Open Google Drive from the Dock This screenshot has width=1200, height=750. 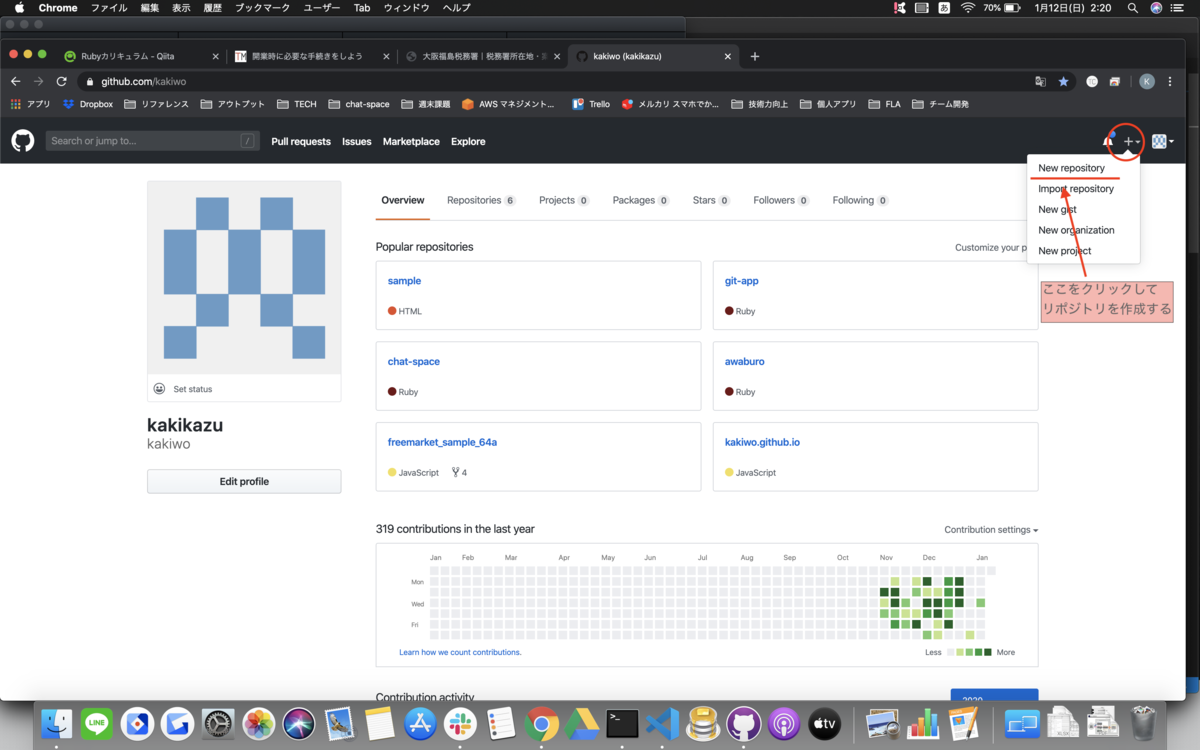582,723
